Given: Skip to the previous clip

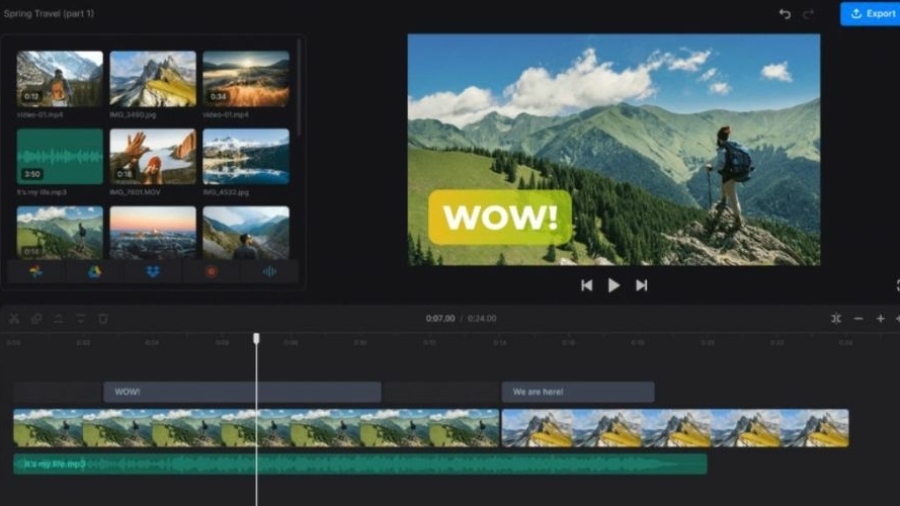Looking at the screenshot, I should pyautogui.click(x=586, y=285).
